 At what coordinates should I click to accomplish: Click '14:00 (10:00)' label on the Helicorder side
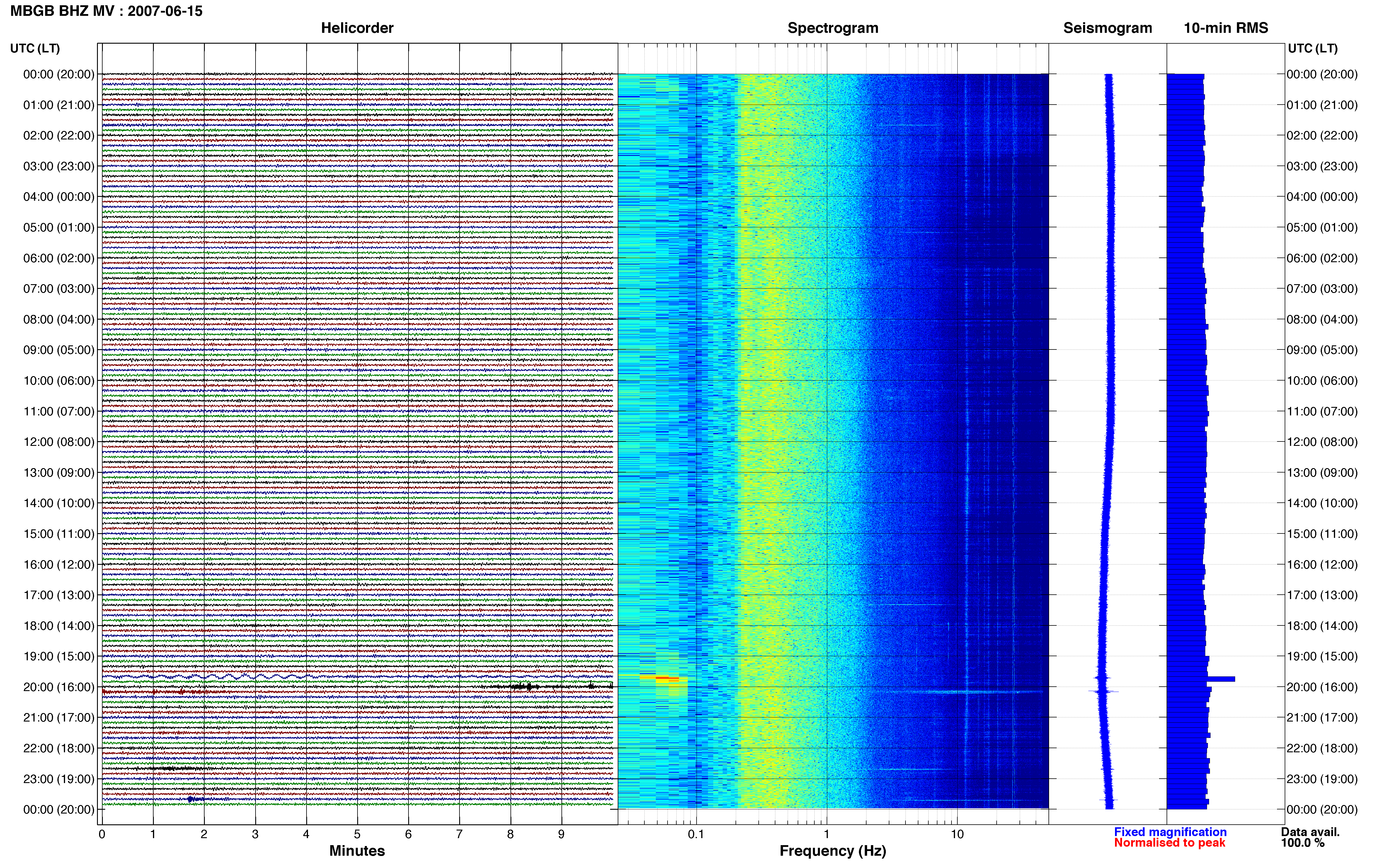[x=59, y=504]
